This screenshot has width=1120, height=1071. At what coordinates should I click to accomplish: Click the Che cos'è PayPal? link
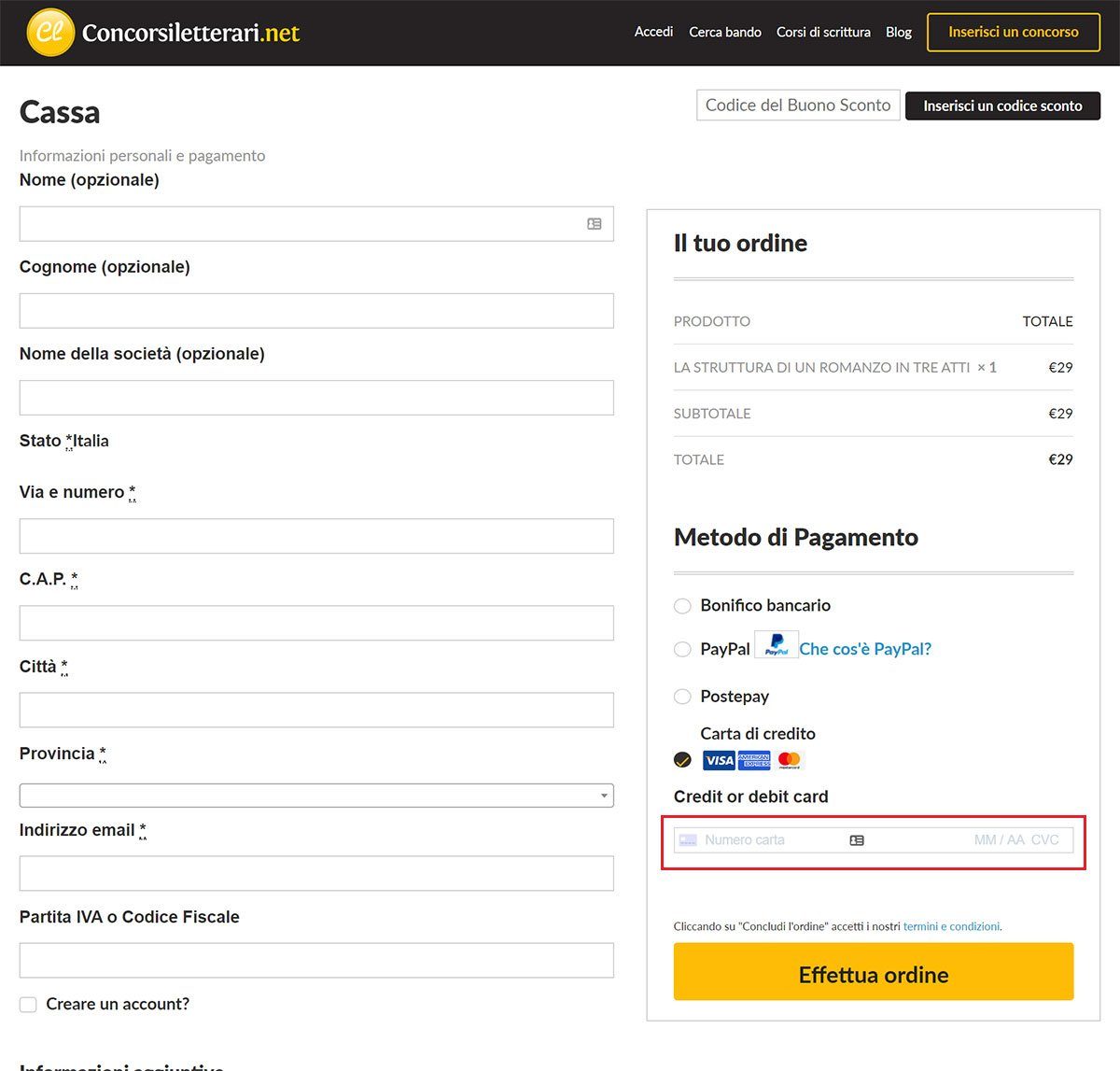click(864, 648)
